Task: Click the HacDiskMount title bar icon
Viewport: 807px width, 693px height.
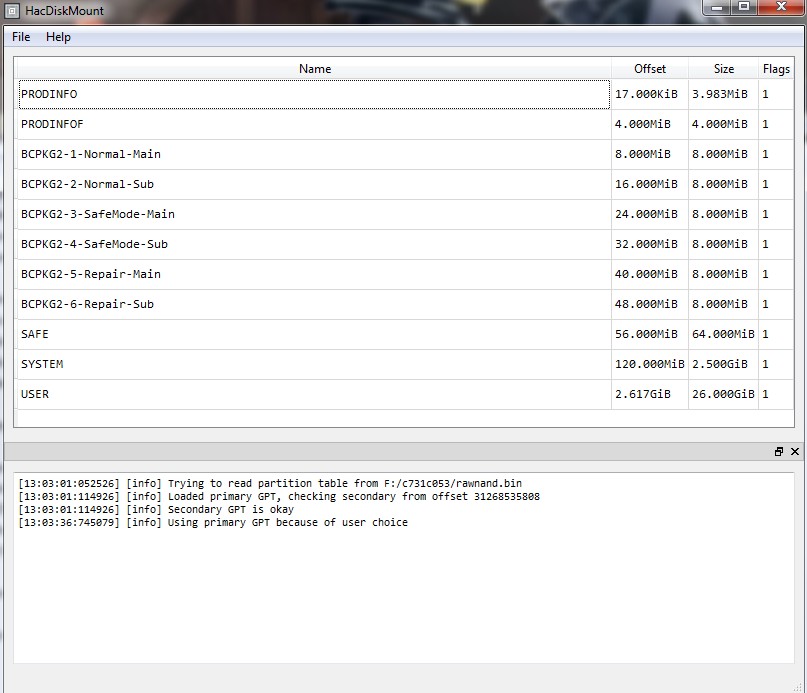Action: pyautogui.click(x=12, y=11)
